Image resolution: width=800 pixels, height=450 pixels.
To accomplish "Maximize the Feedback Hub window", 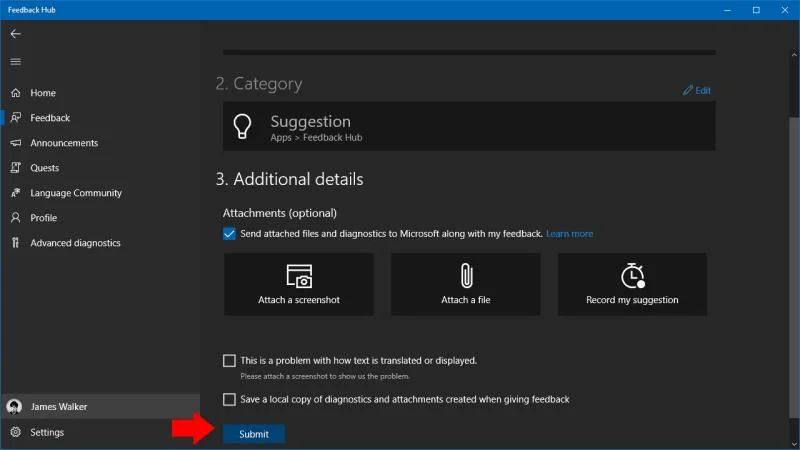I will click(756, 10).
